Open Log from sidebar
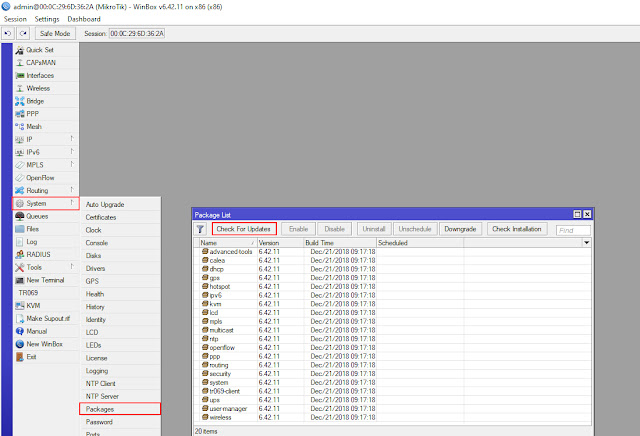Viewport: 640px width, 436px height. 46,242
